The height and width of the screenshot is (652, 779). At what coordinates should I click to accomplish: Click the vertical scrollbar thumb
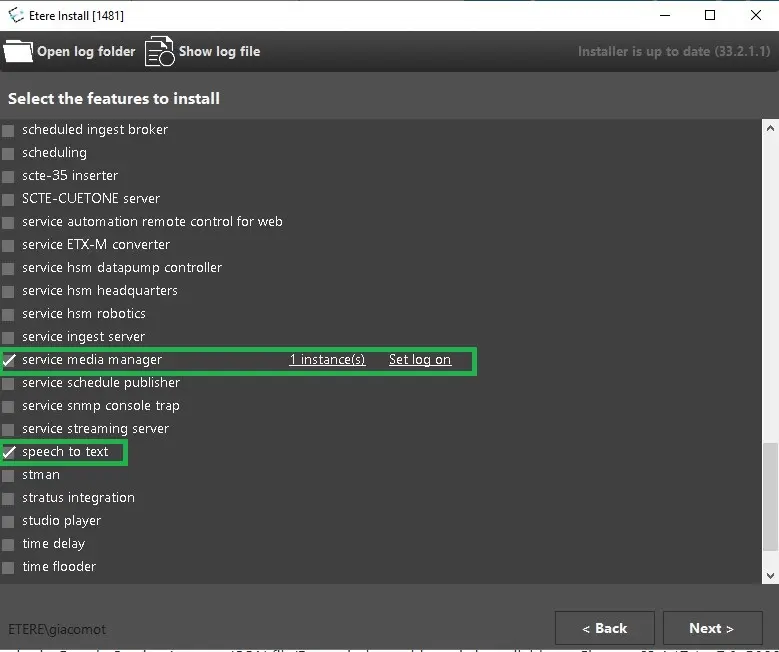[770, 496]
